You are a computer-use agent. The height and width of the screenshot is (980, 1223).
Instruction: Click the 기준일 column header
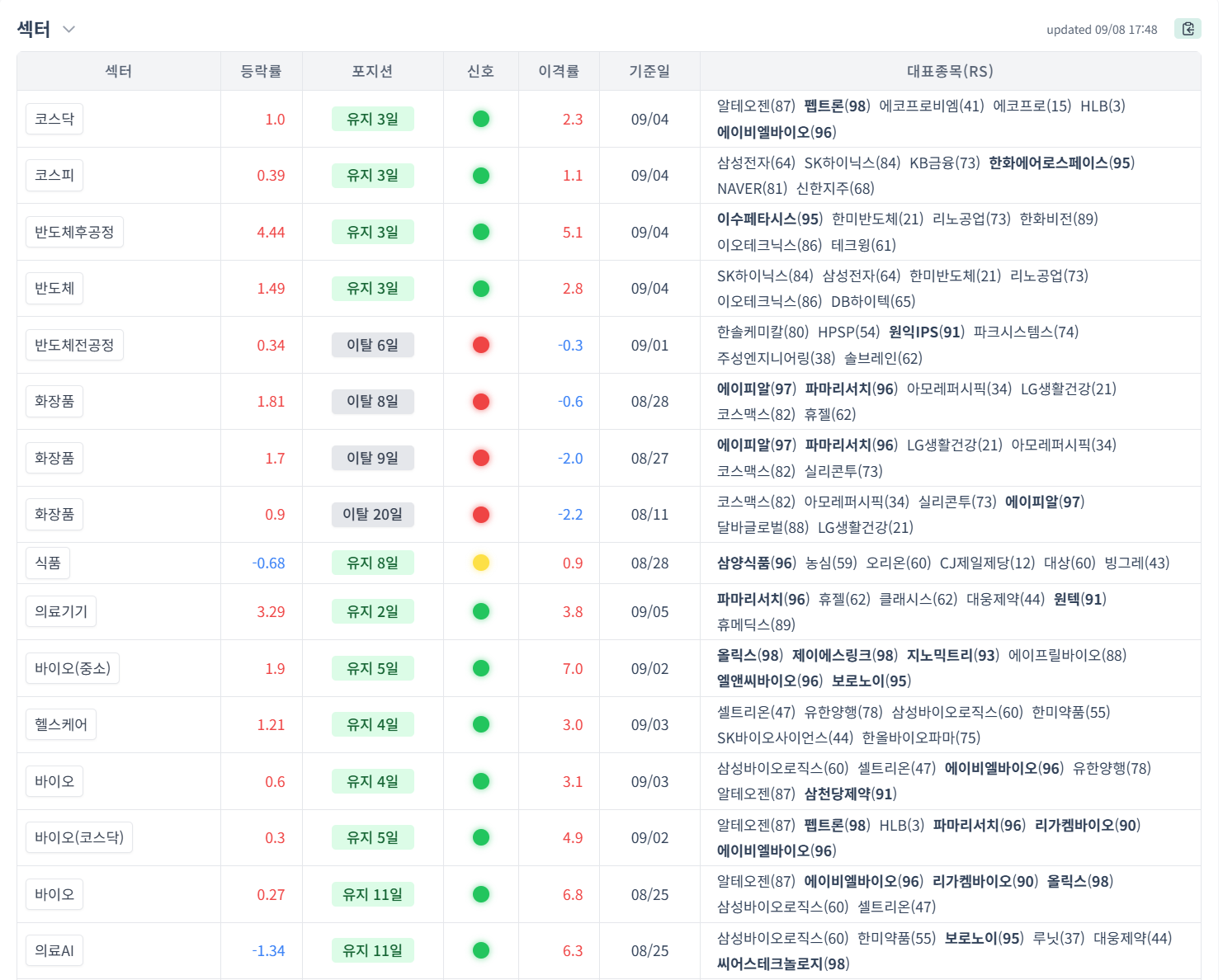click(x=649, y=72)
